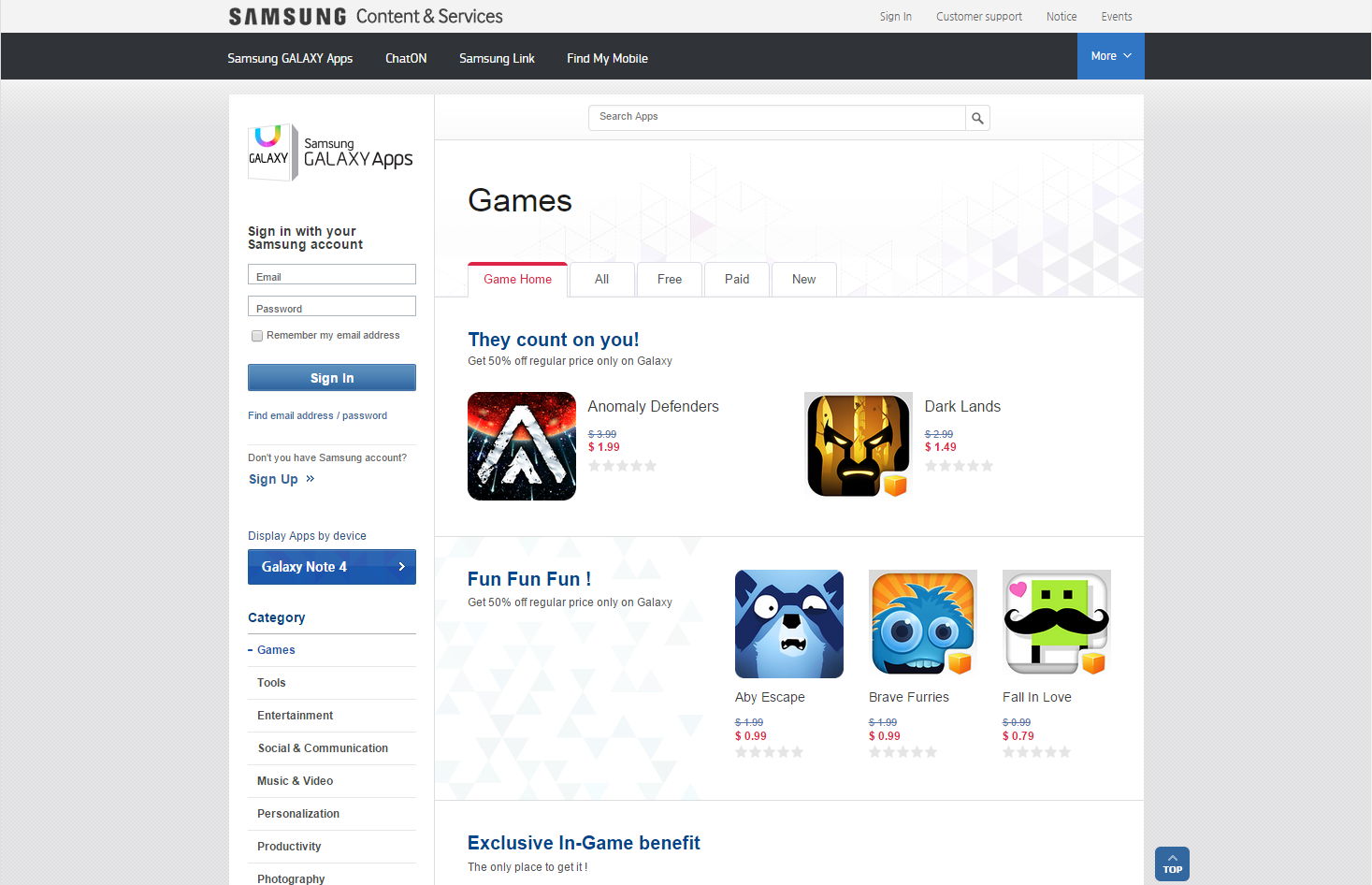Click the Anomaly Defenders title
Screen dimensions: 1372x885
pyautogui.click(x=653, y=407)
